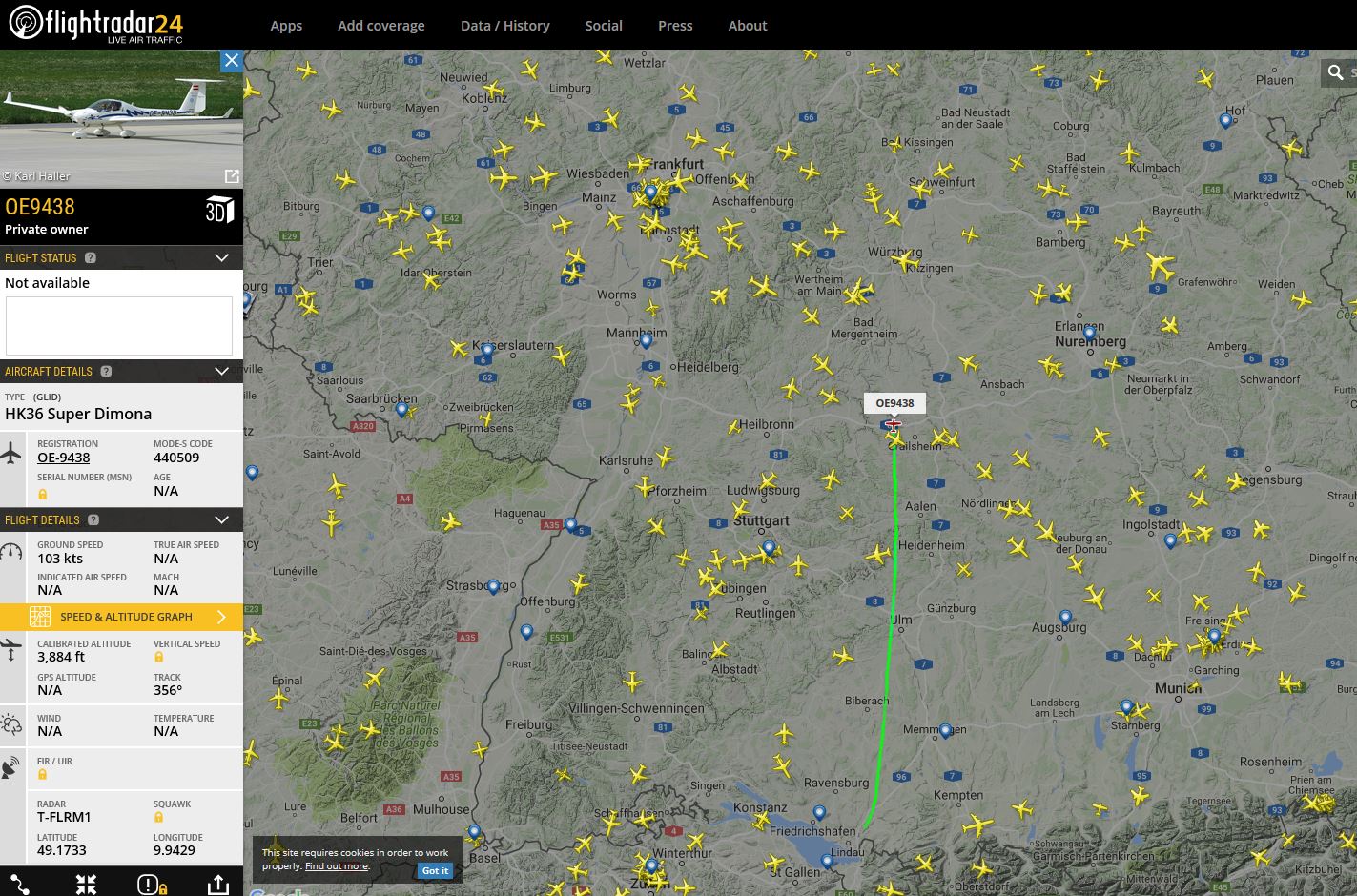Open the 3D view of flight OE9438
The image size is (1357, 896).
pyautogui.click(x=218, y=211)
